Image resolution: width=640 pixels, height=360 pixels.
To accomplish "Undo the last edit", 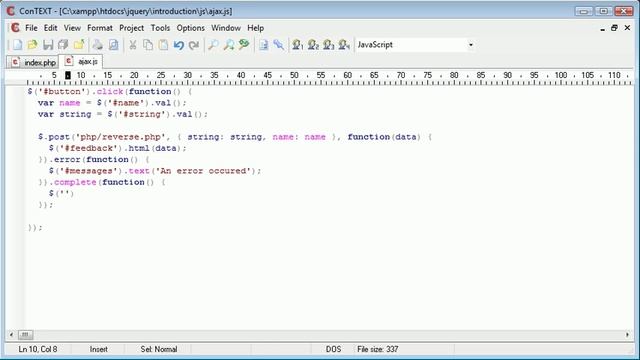I will click(179, 45).
